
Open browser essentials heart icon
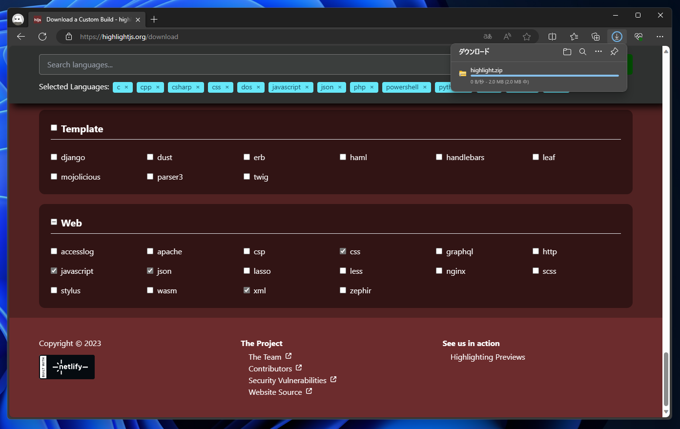click(x=638, y=36)
